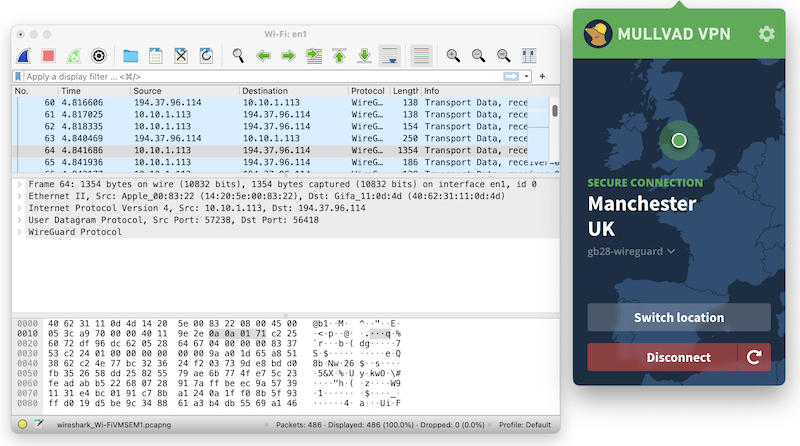Jump to the first packet
This screenshot has height=446, width=800.
tap(339, 56)
